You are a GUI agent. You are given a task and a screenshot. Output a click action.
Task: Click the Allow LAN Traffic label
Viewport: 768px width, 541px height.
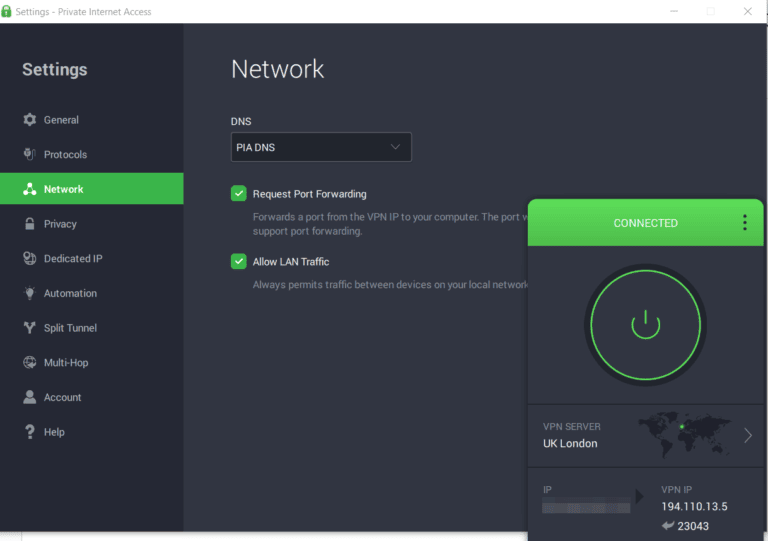pyautogui.click(x=291, y=262)
